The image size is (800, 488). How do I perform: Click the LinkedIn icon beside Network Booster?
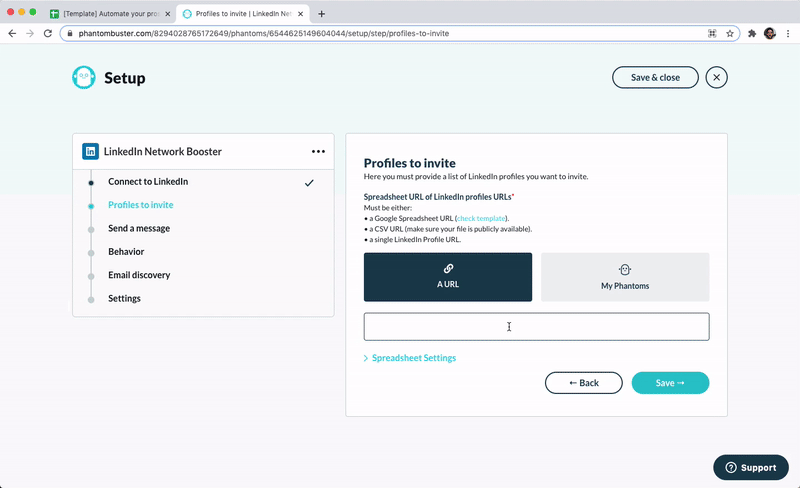coord(90,152)
